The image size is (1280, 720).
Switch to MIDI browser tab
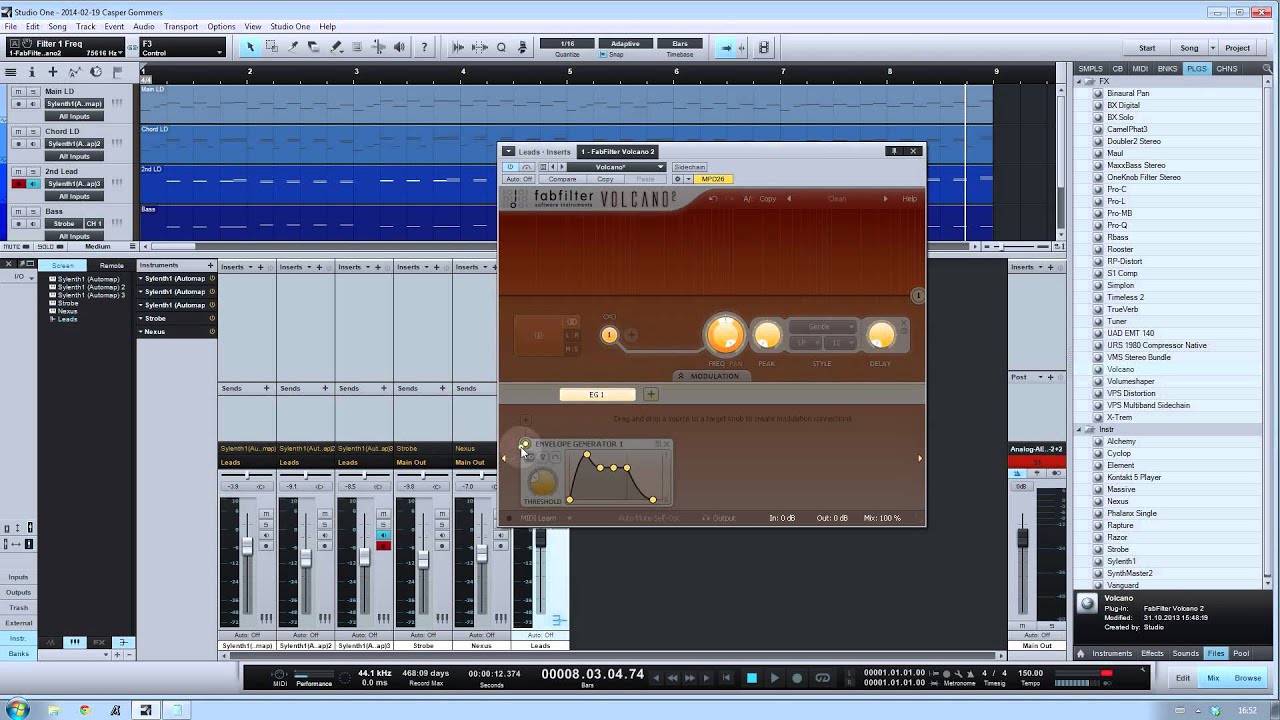pos(1140,69)
